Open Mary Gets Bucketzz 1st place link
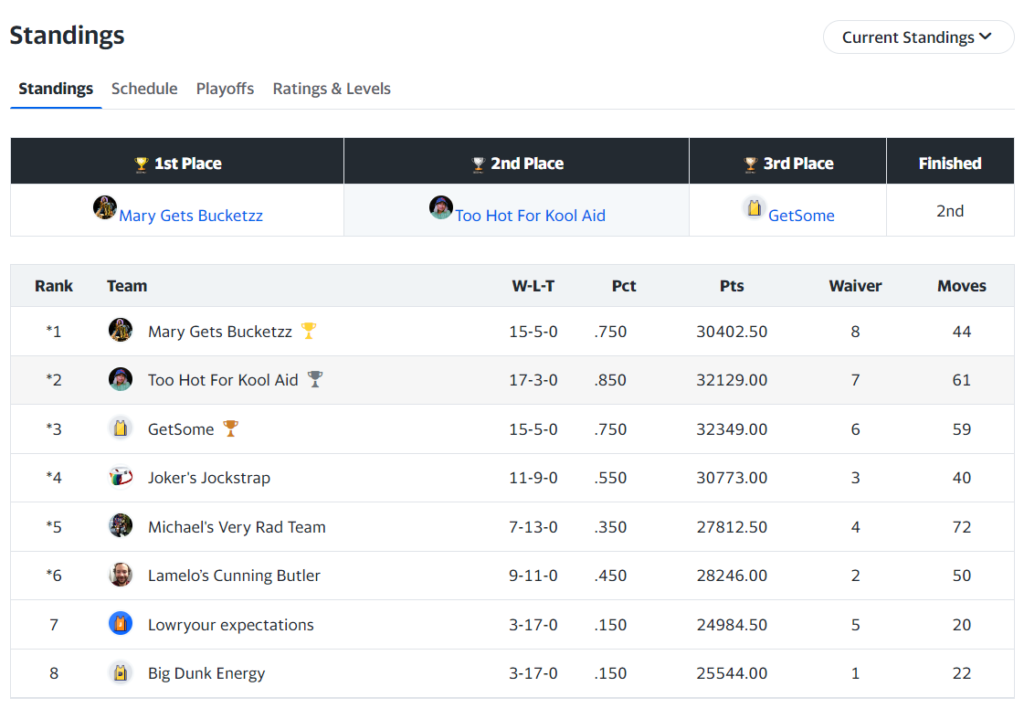 tap(190, 215)
